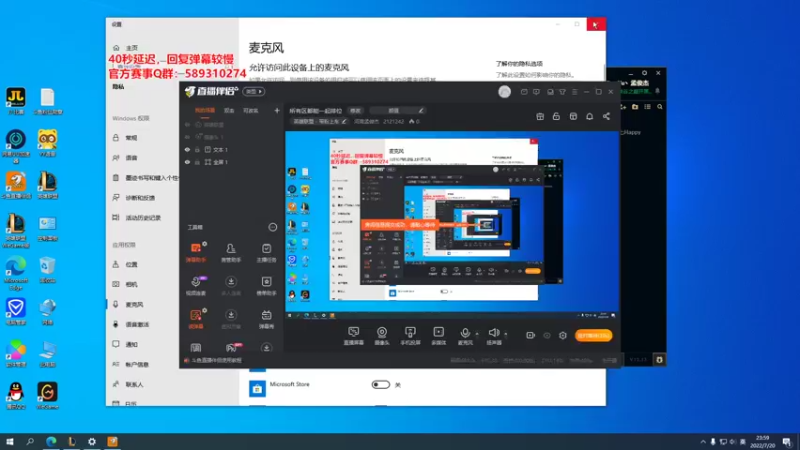Open toolbox more options circle button
Screen dimensions: 800x450
tap(272, 227)
